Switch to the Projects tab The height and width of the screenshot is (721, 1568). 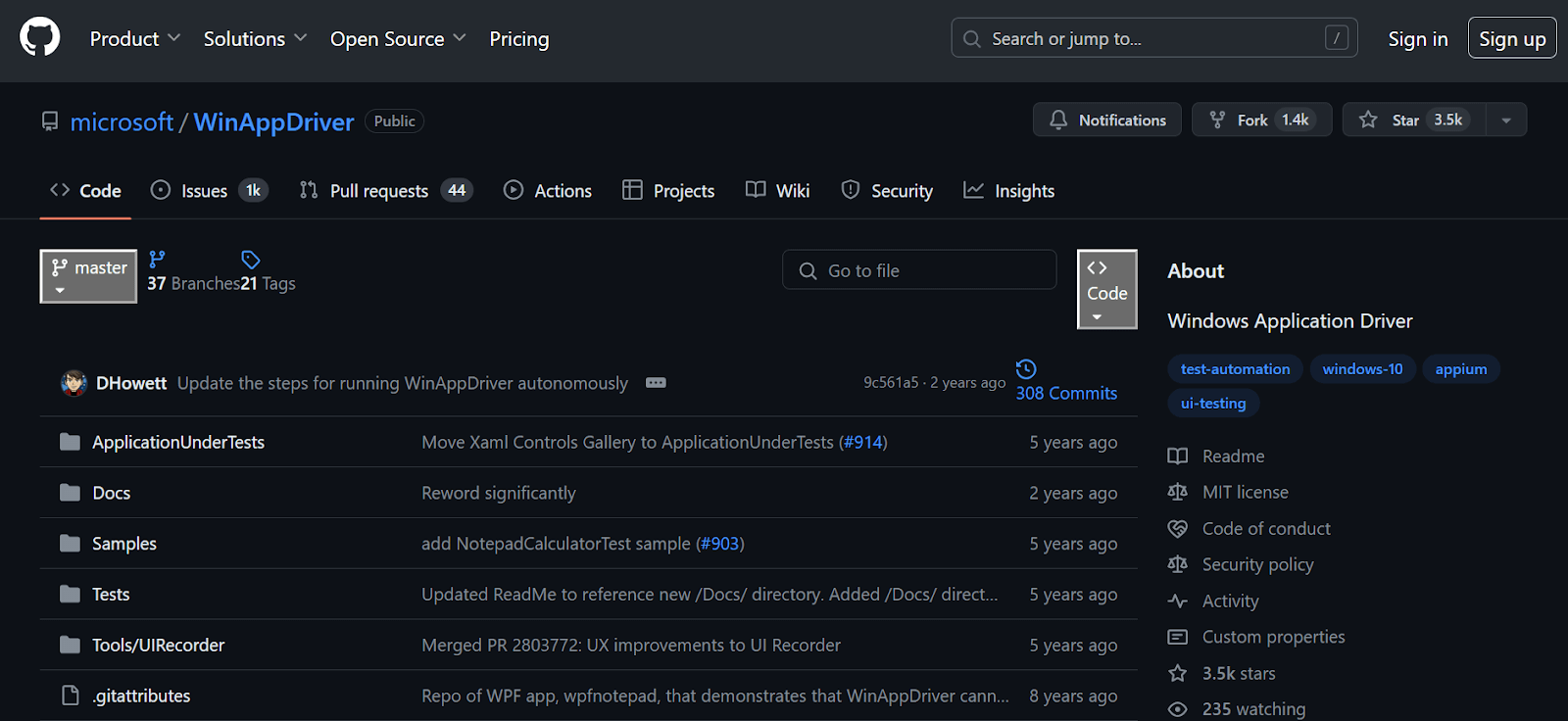point(669,191)
